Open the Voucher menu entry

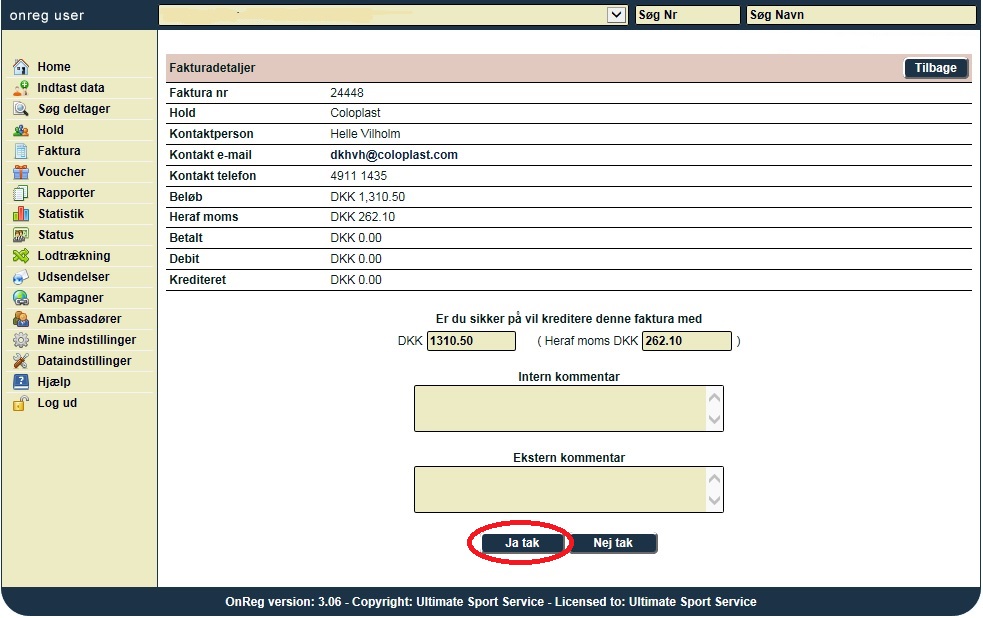click(x=61, y=172)
